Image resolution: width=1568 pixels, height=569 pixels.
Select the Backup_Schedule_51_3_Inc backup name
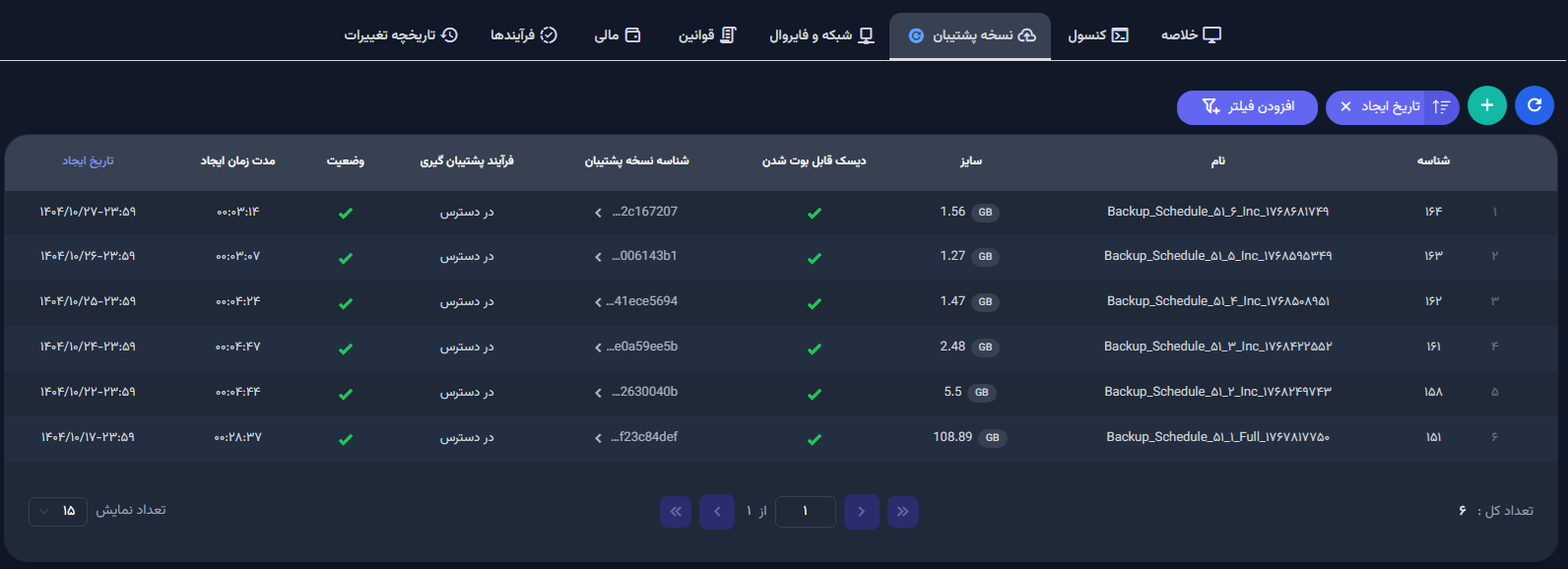(x=1218, y=347)
